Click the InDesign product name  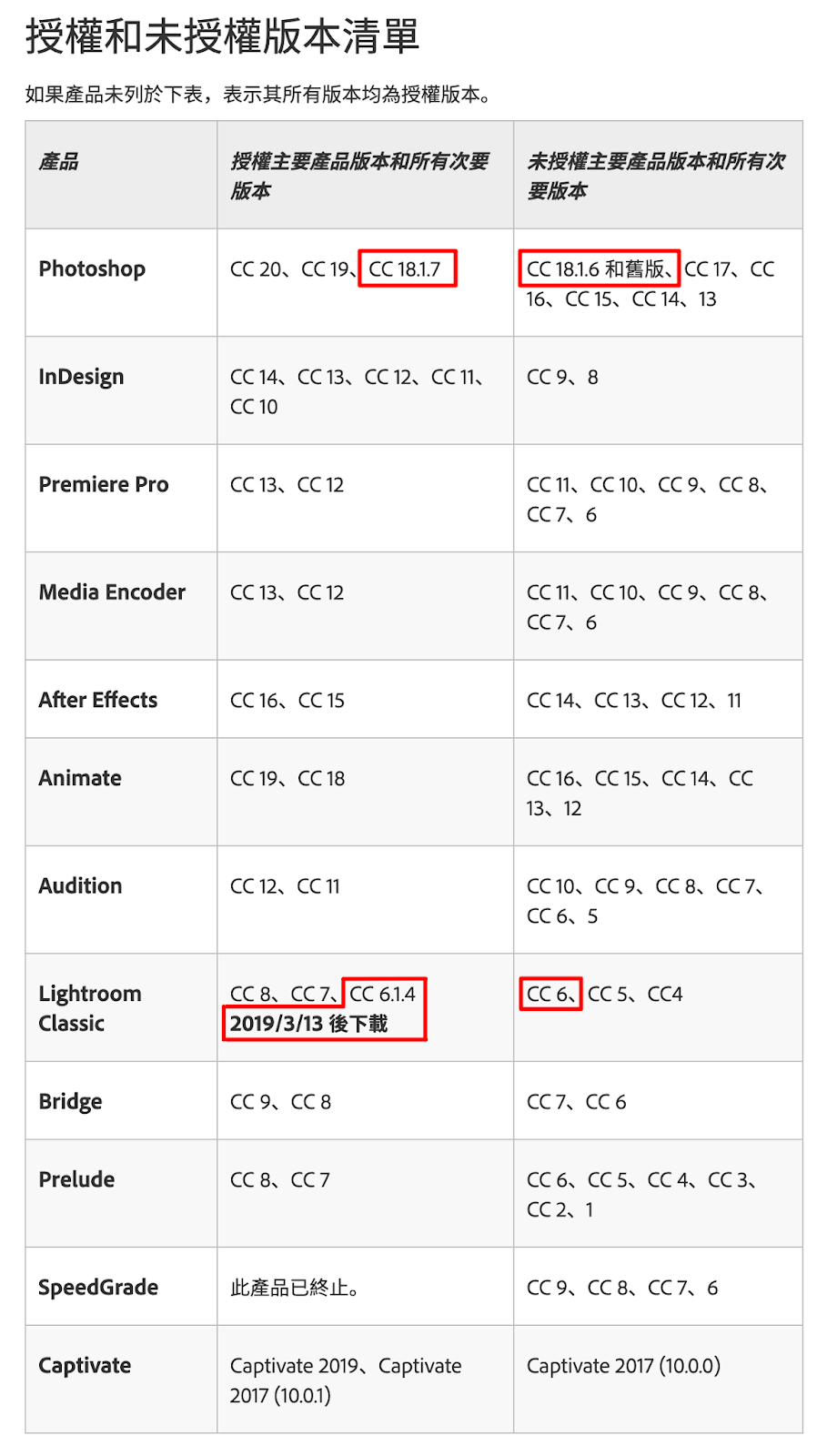click(81, 377)
